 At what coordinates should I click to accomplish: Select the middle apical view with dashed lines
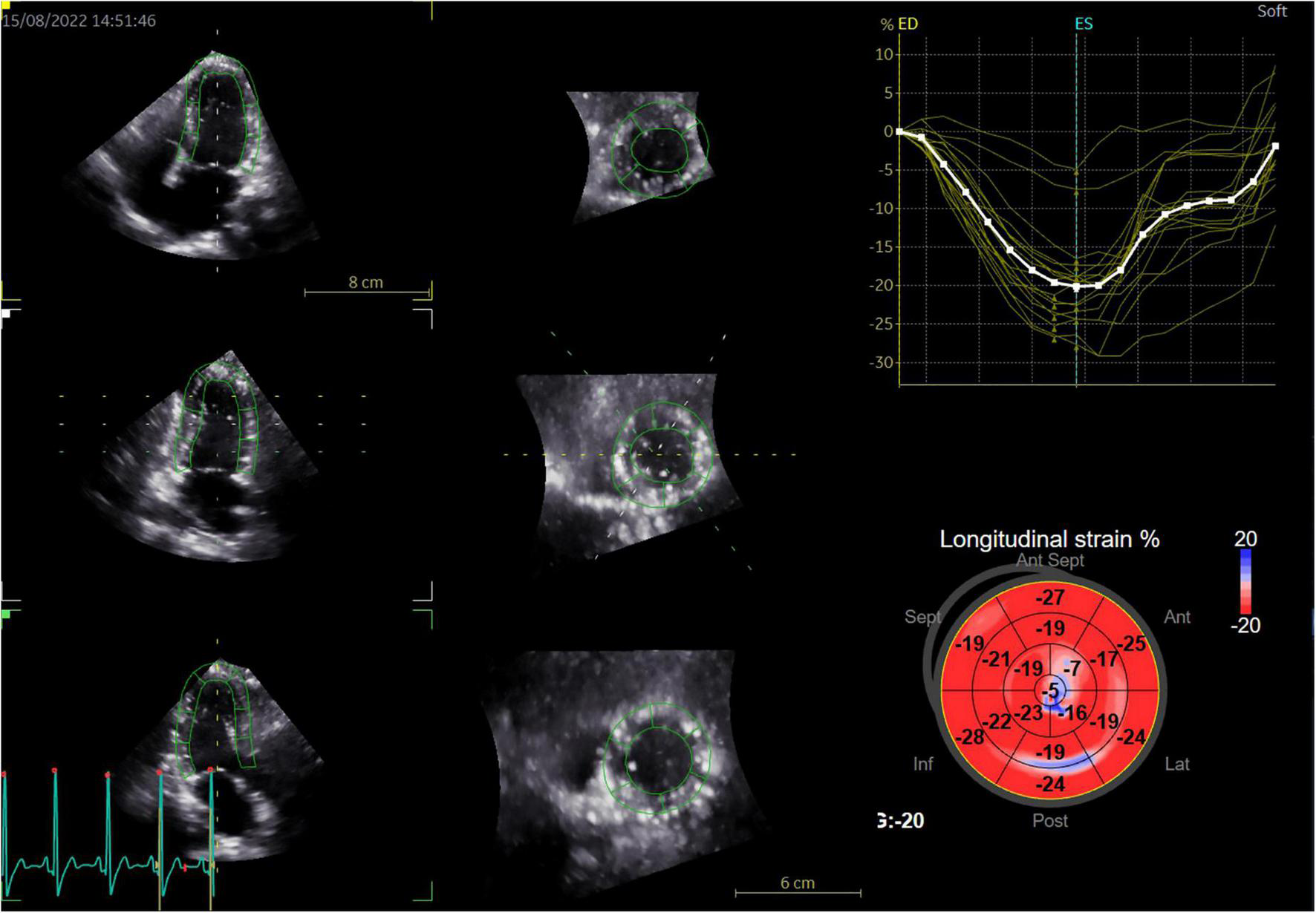coord(215,453)
